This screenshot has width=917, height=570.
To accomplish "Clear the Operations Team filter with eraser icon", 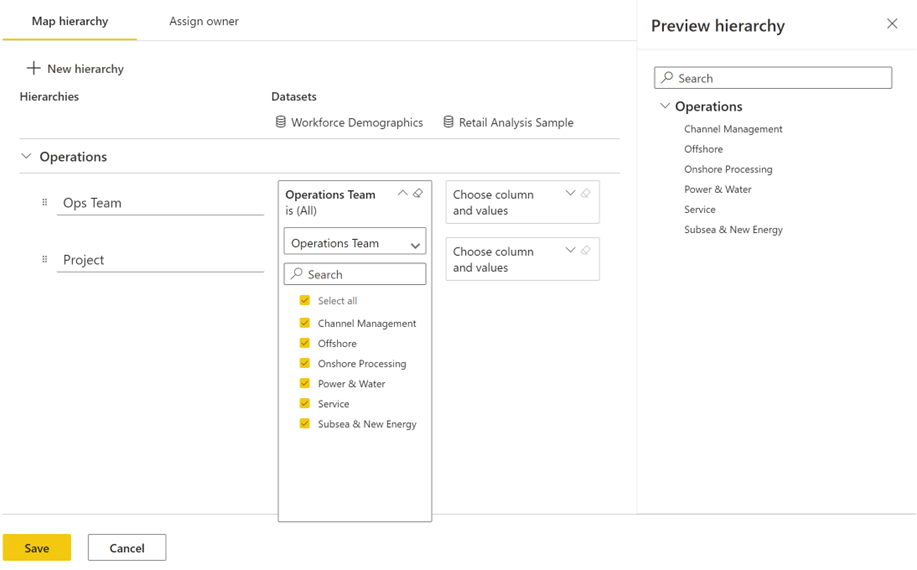I will [418, 194].
